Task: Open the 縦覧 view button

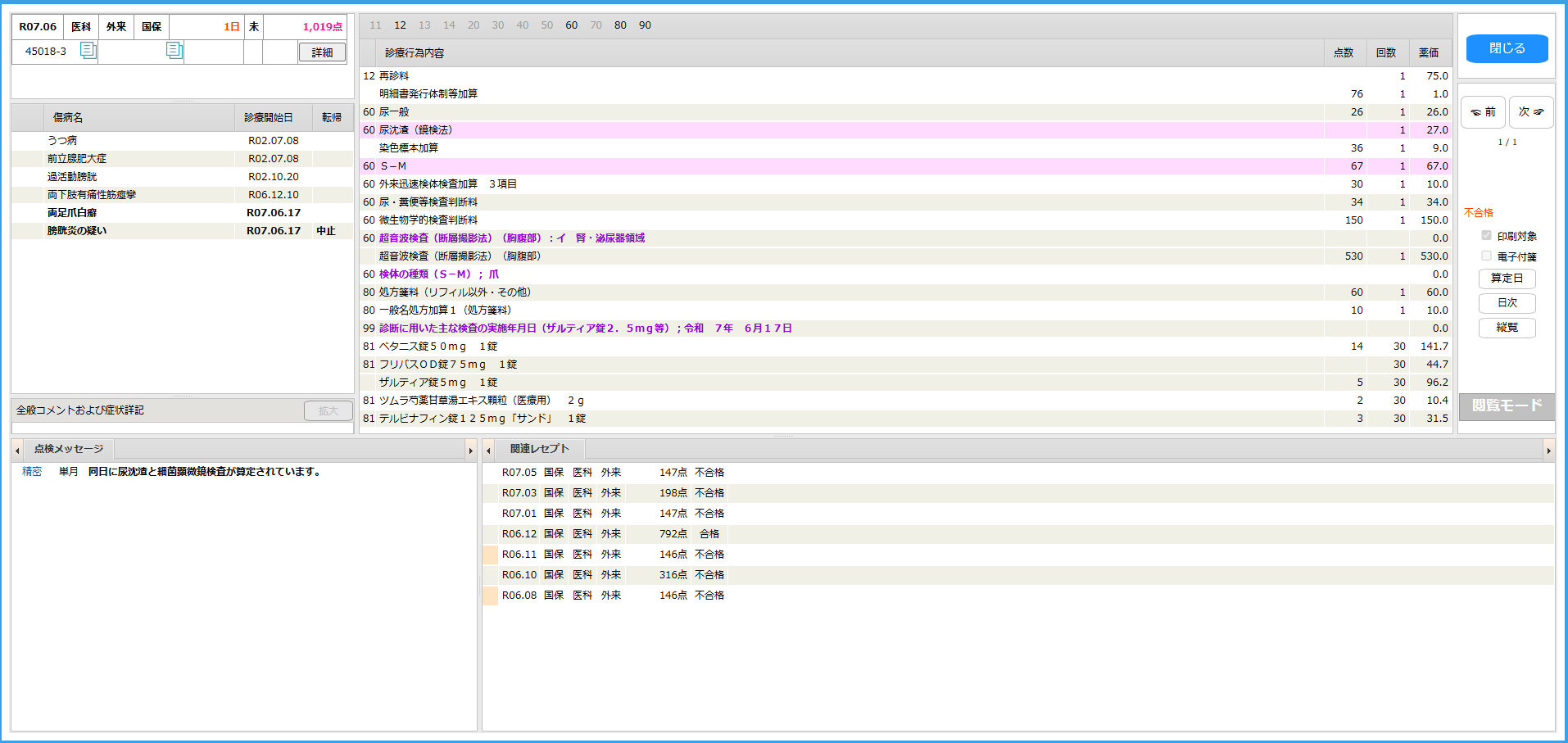Action: [x=1507, y=328]
